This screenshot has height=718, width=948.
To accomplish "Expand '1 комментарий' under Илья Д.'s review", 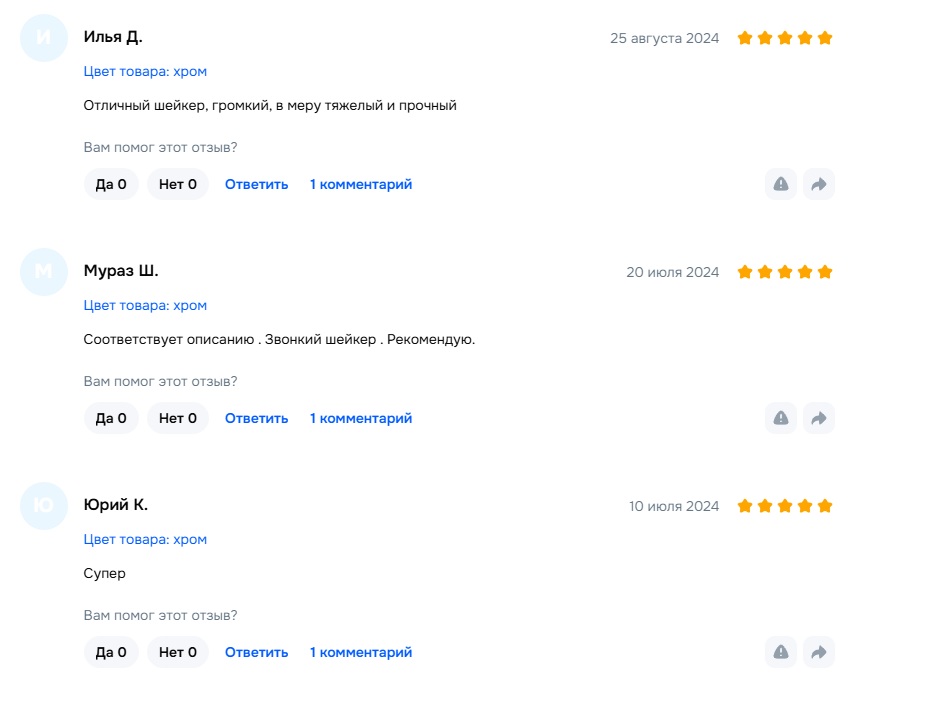I will [361, 184].
